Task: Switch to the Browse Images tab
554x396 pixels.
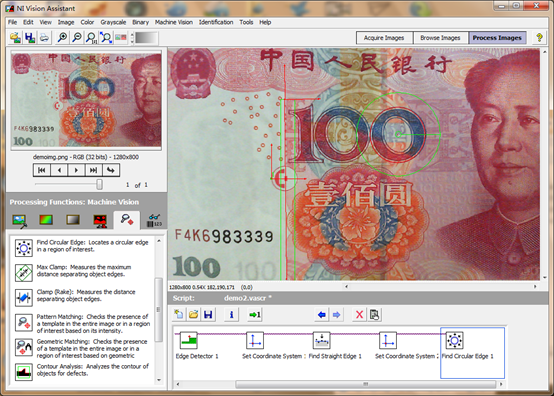Action: click(x=440, y=38)
